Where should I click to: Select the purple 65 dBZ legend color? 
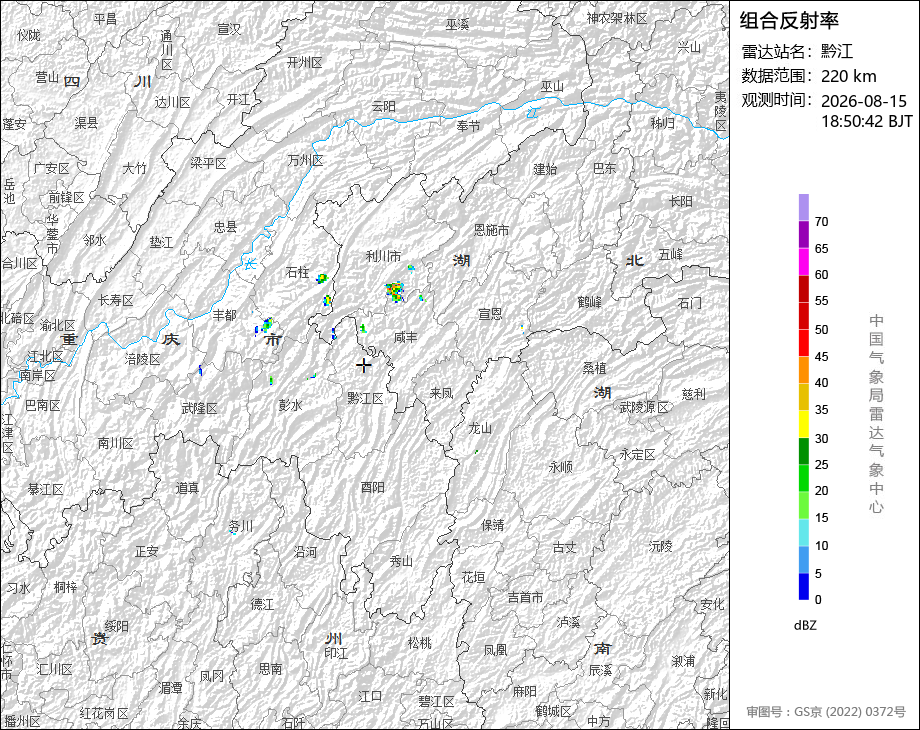point(804,234)
